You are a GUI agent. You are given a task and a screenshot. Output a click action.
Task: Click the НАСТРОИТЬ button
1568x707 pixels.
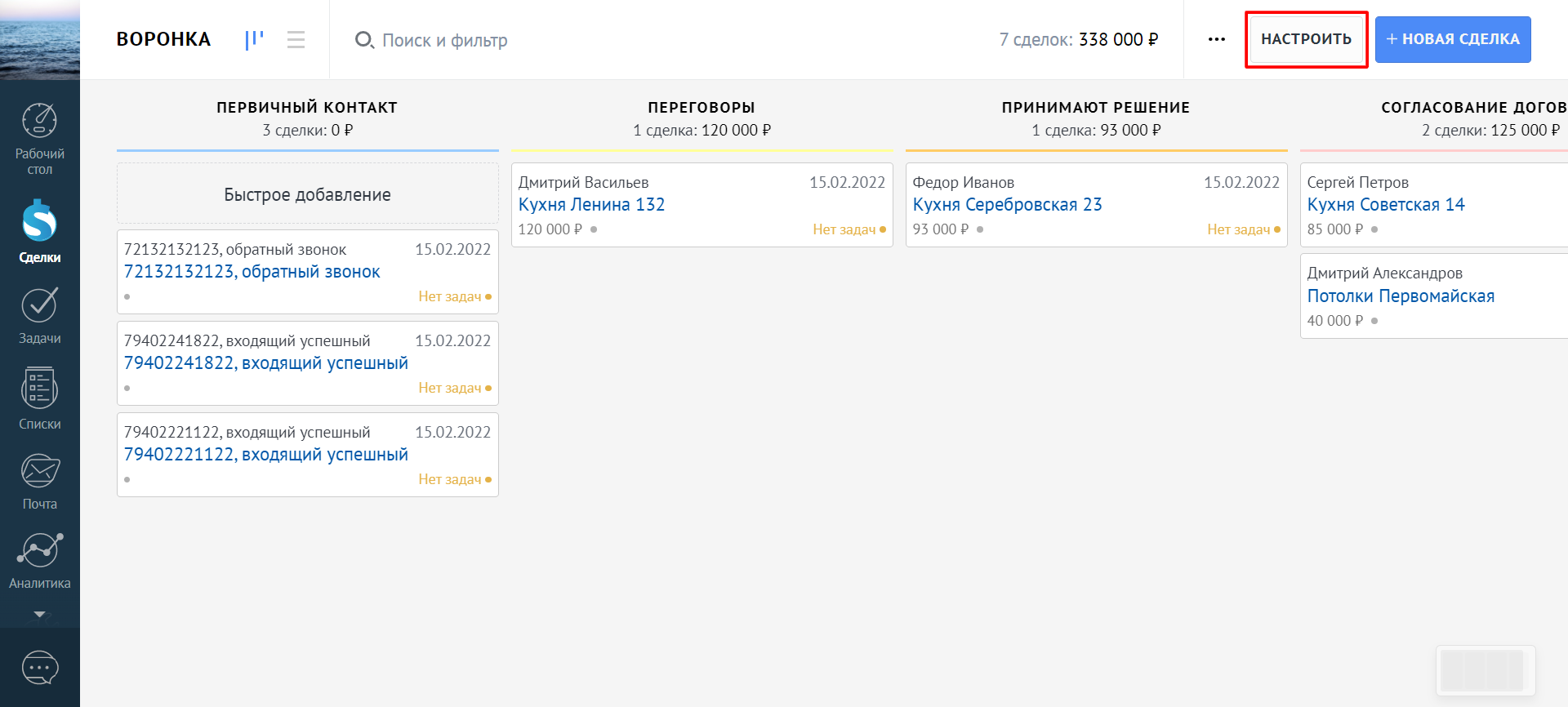(1306, 39)
